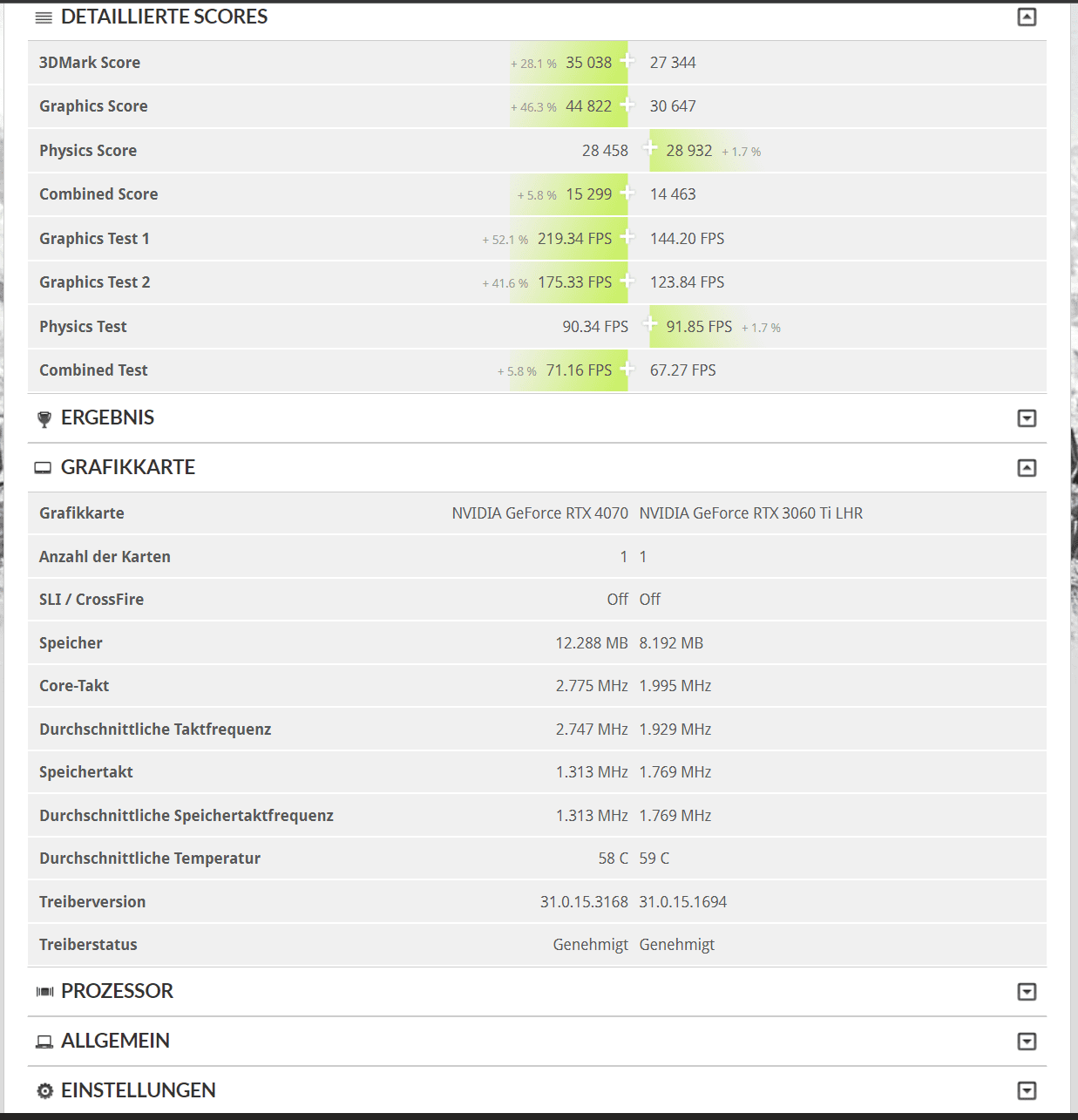1078x1120 pixels.
Task: Select the value 144.20 FPS
Action: [x=688, y=239]
